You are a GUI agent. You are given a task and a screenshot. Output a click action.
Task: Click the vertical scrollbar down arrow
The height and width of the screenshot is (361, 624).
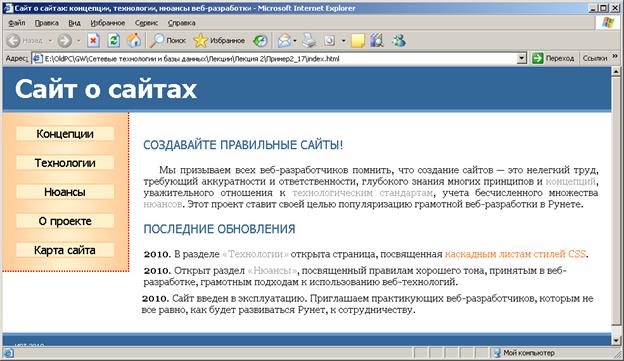pos(616,341)
